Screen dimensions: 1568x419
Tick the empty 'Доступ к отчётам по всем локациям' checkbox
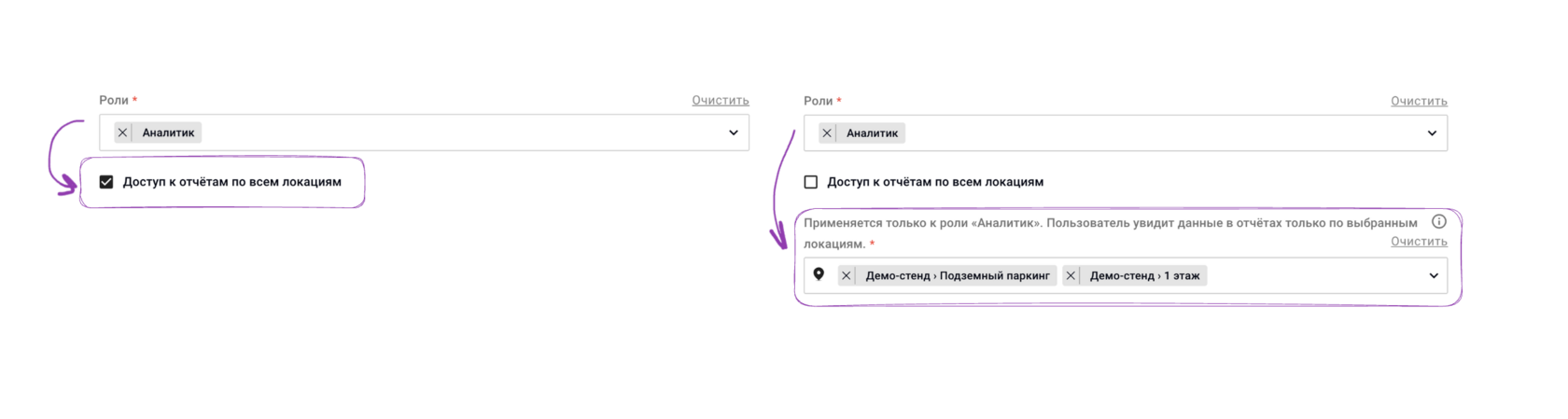click(x=811, y=182)
